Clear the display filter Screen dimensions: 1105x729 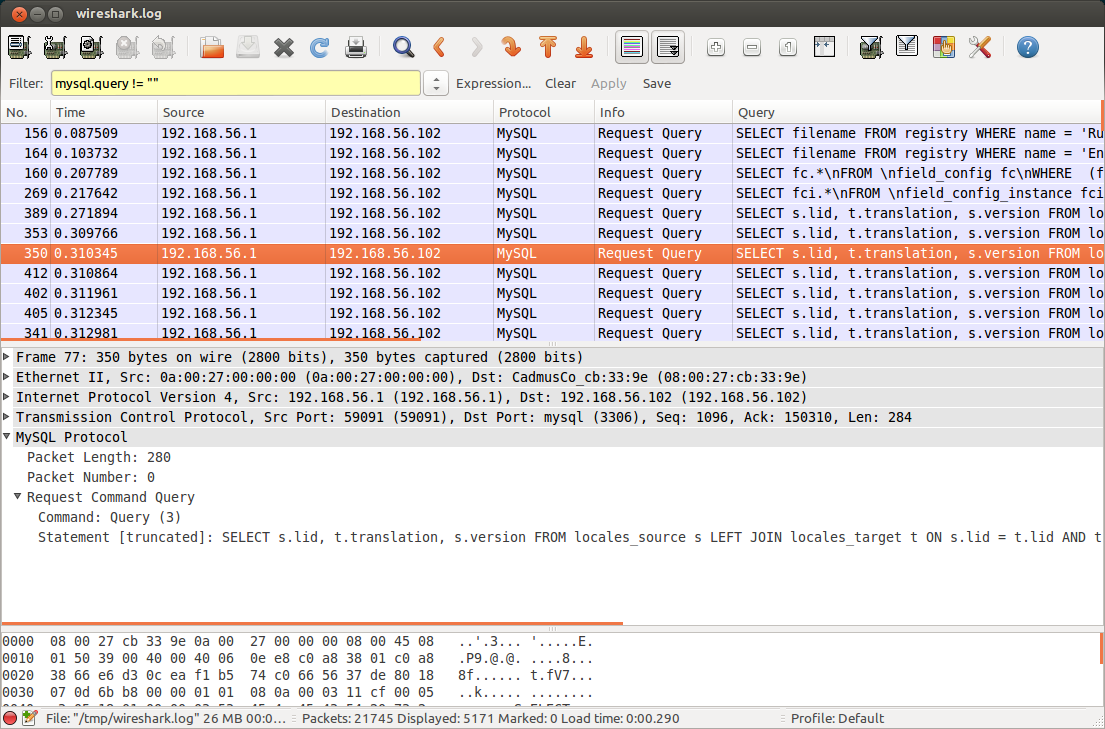(x=560, y=83)
